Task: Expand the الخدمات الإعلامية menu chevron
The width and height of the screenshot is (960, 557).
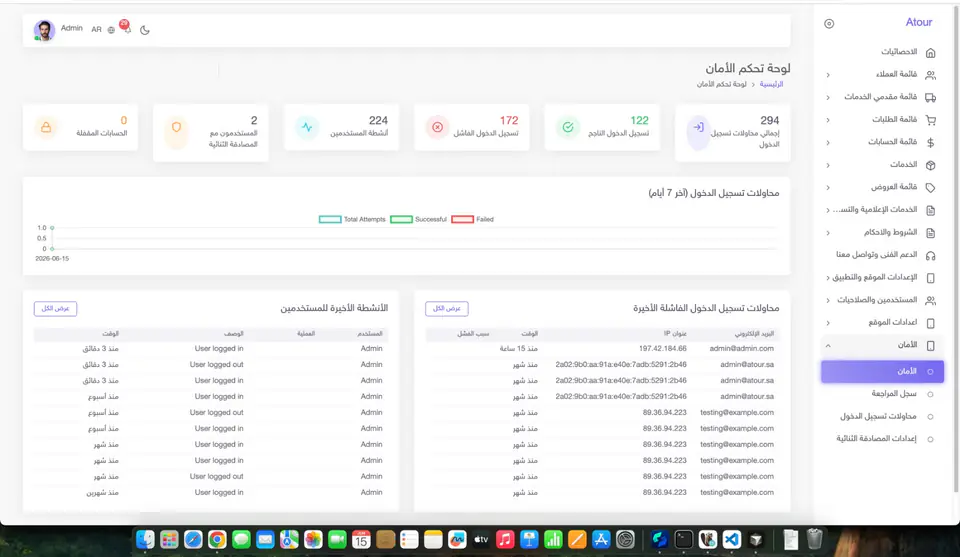Action: click(x=828, y=211)
